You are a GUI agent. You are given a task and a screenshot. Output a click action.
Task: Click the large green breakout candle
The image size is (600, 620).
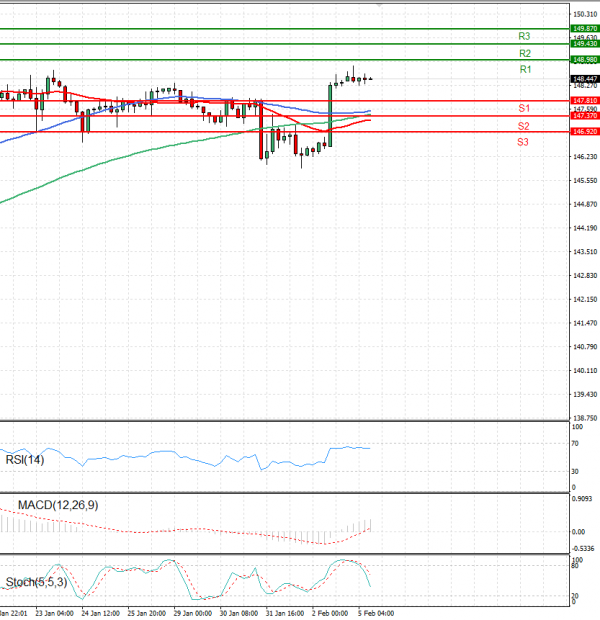pyautogui.click(x=330, y=115)
